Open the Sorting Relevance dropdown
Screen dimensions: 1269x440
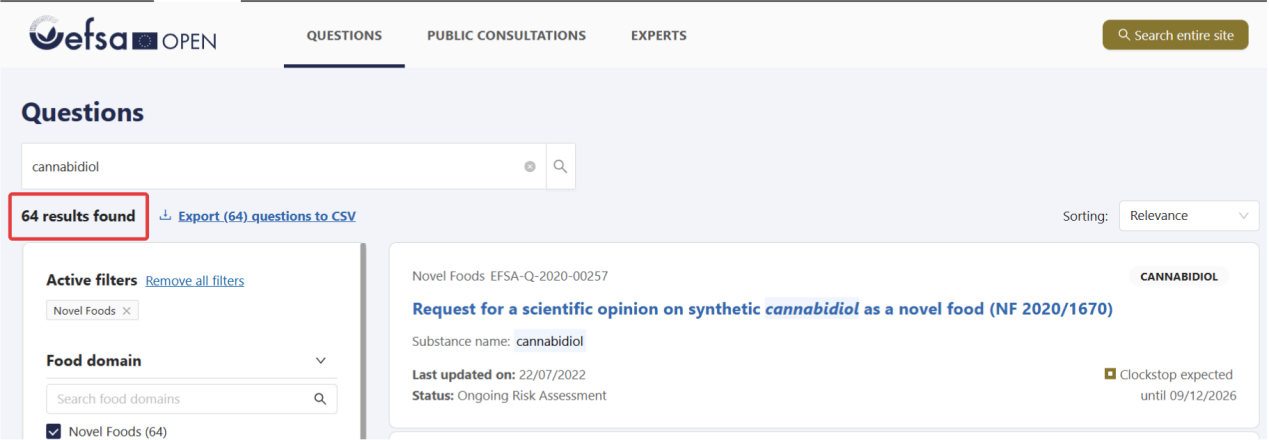[1188, 216]
